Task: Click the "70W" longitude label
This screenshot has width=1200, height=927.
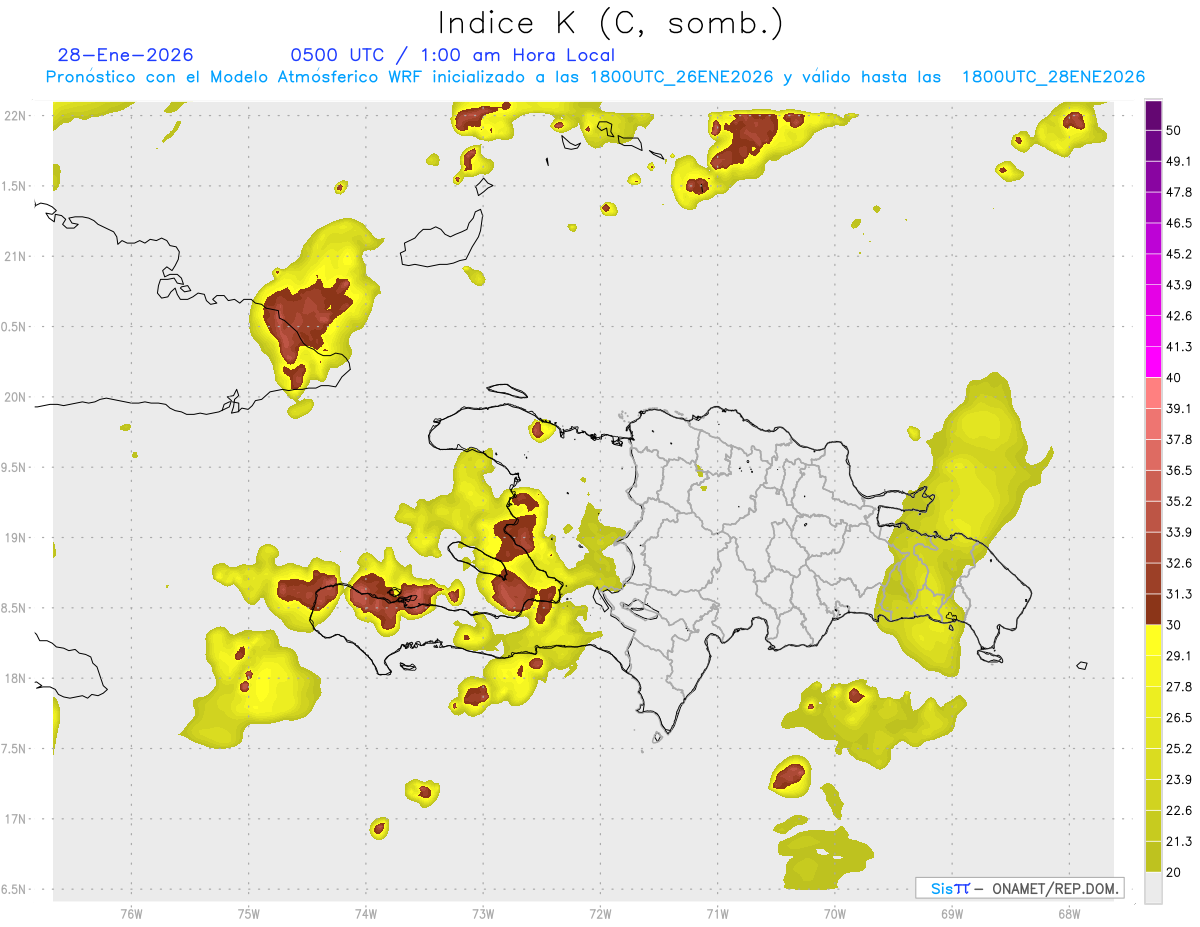Action: (834, 914)
